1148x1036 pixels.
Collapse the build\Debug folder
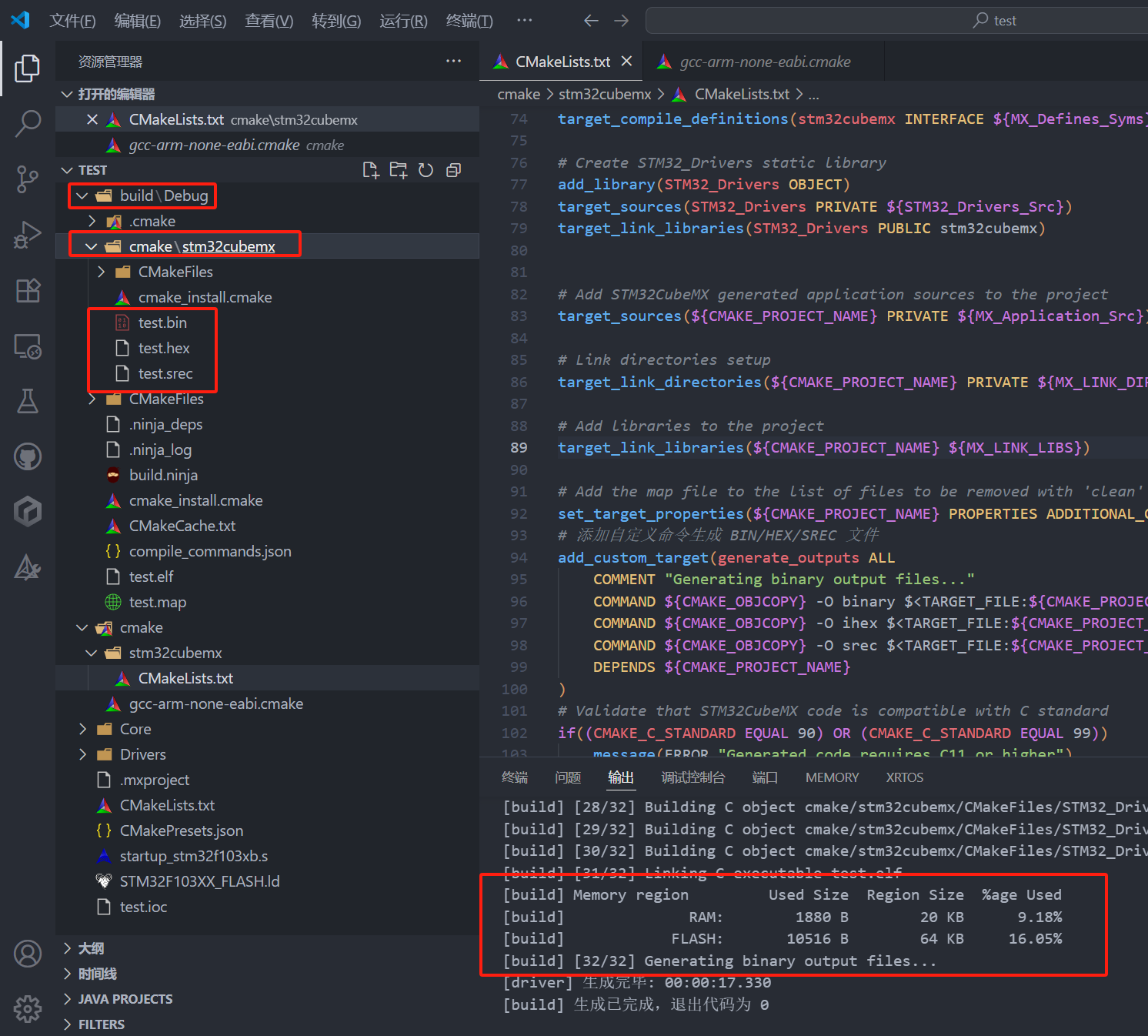click(x=267, y=196)
